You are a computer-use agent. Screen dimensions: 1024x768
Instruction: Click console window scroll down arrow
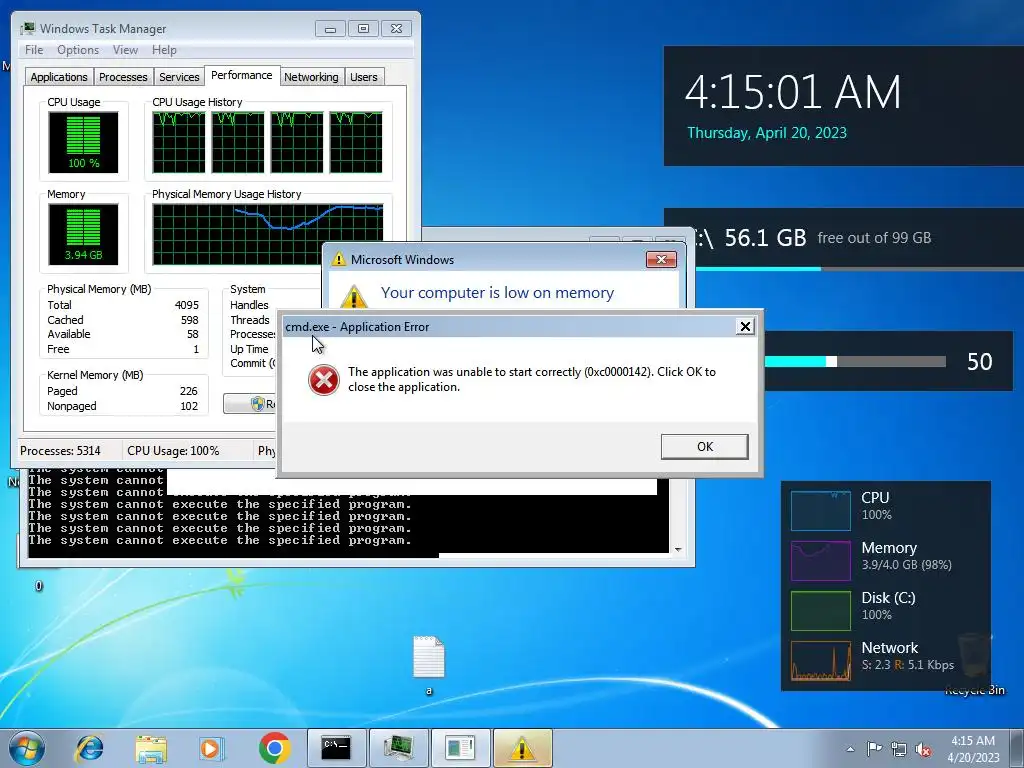click(678, 549)
